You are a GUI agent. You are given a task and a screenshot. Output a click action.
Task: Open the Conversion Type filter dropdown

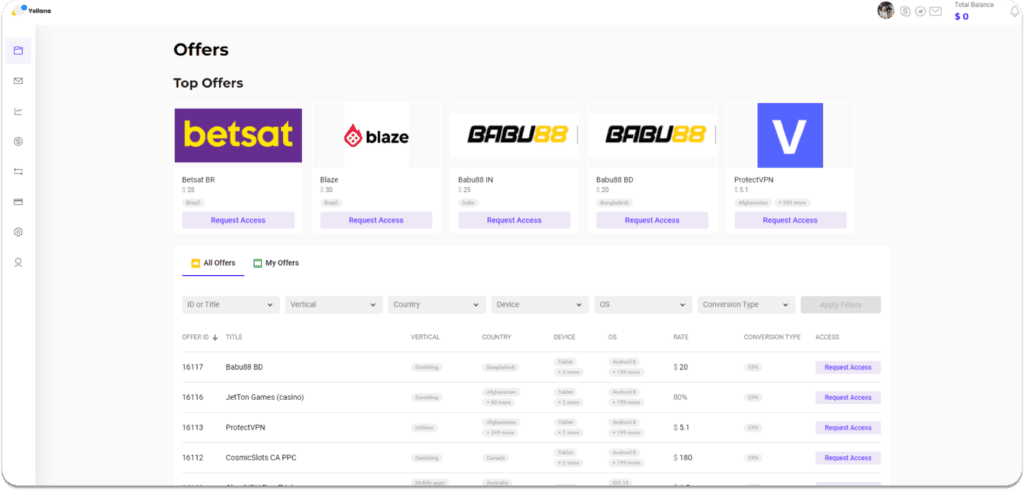746,304
